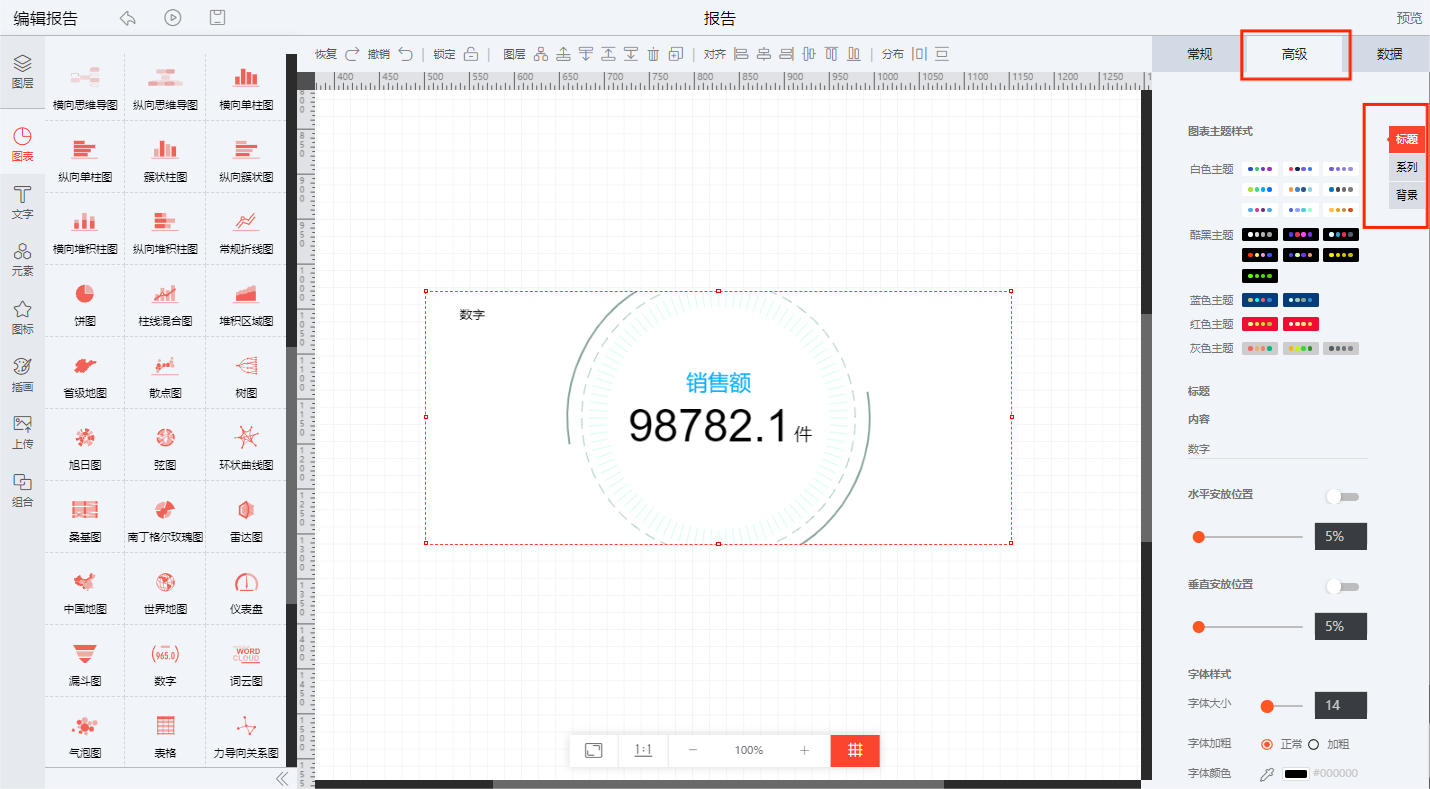The image size is (1430, 789).
Task: Select the 加粗 font weight radio button
Action: click(1314, 744)
